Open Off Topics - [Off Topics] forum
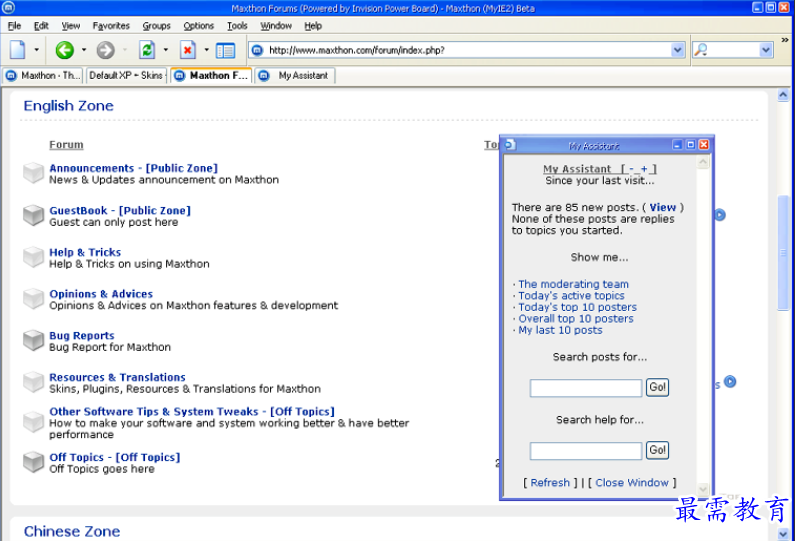The height and width of the screenshot is (541, 797). [114, 457]
